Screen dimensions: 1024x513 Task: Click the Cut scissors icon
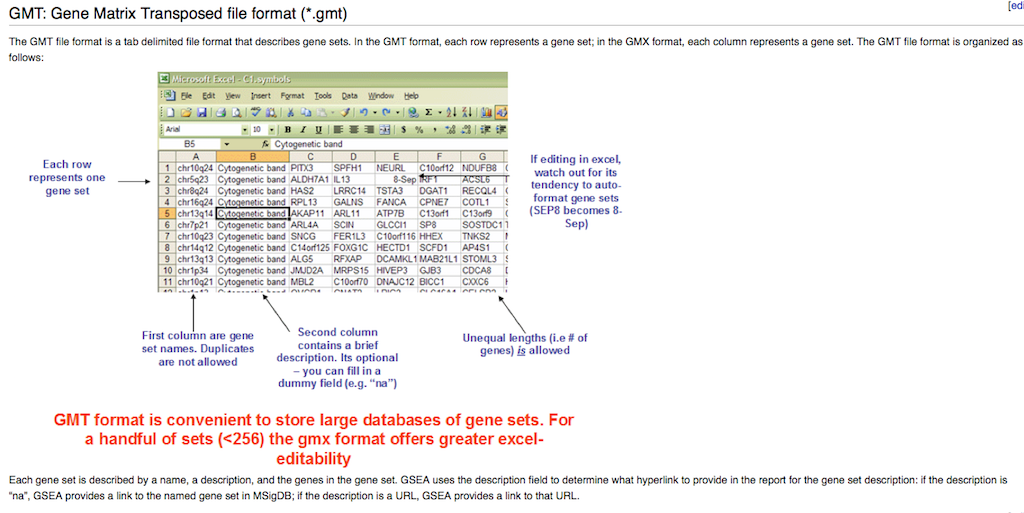point(291,113)
